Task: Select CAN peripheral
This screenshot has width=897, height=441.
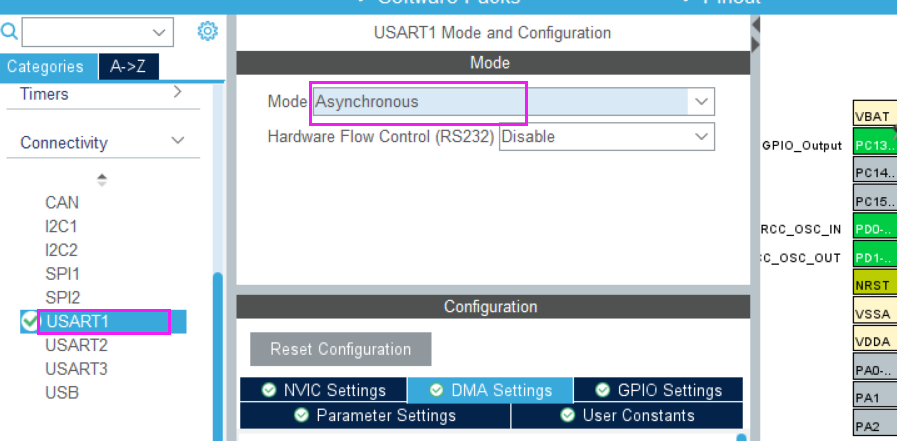Action: pyautogui.click(x=62, y=202)
